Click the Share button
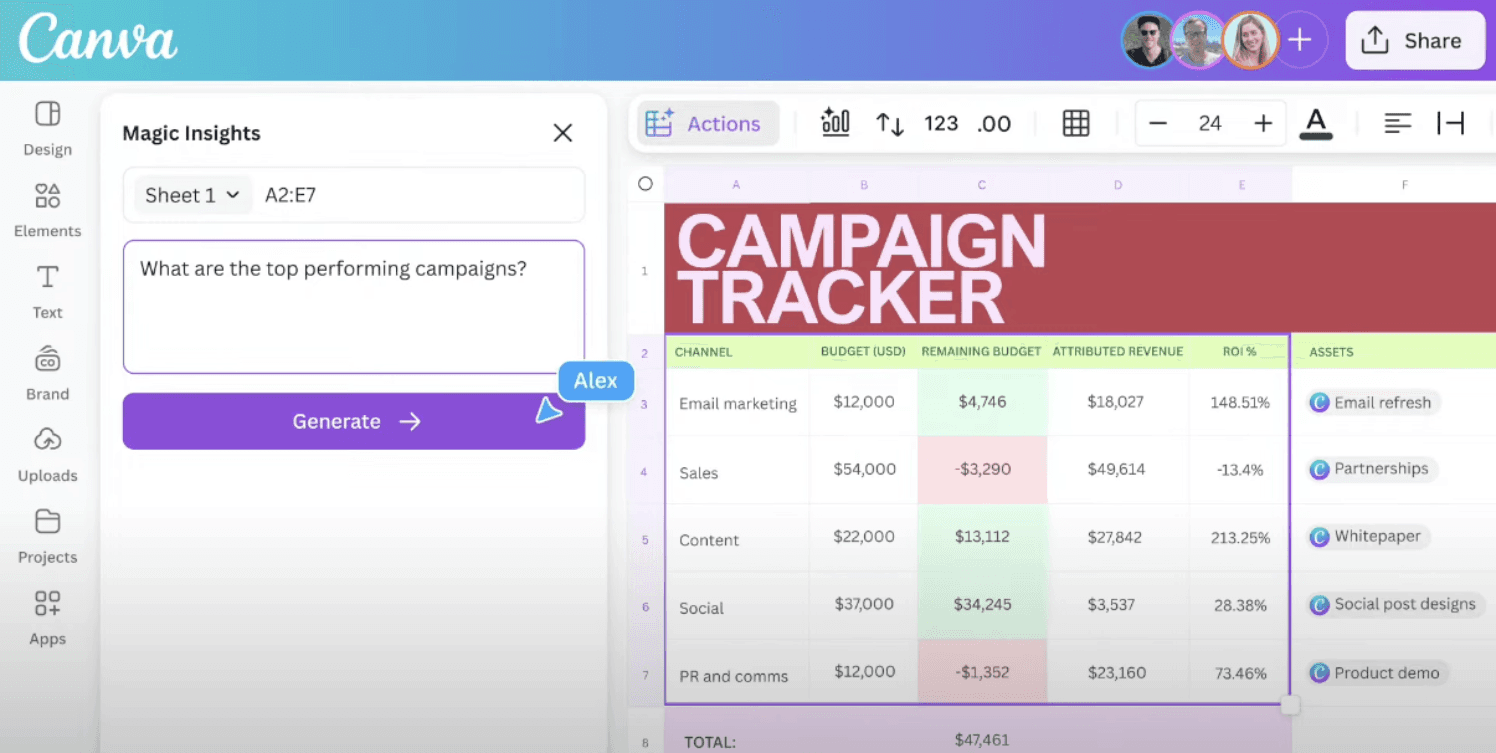This screenshot has height=753, width=1496. click(1415, 40)
